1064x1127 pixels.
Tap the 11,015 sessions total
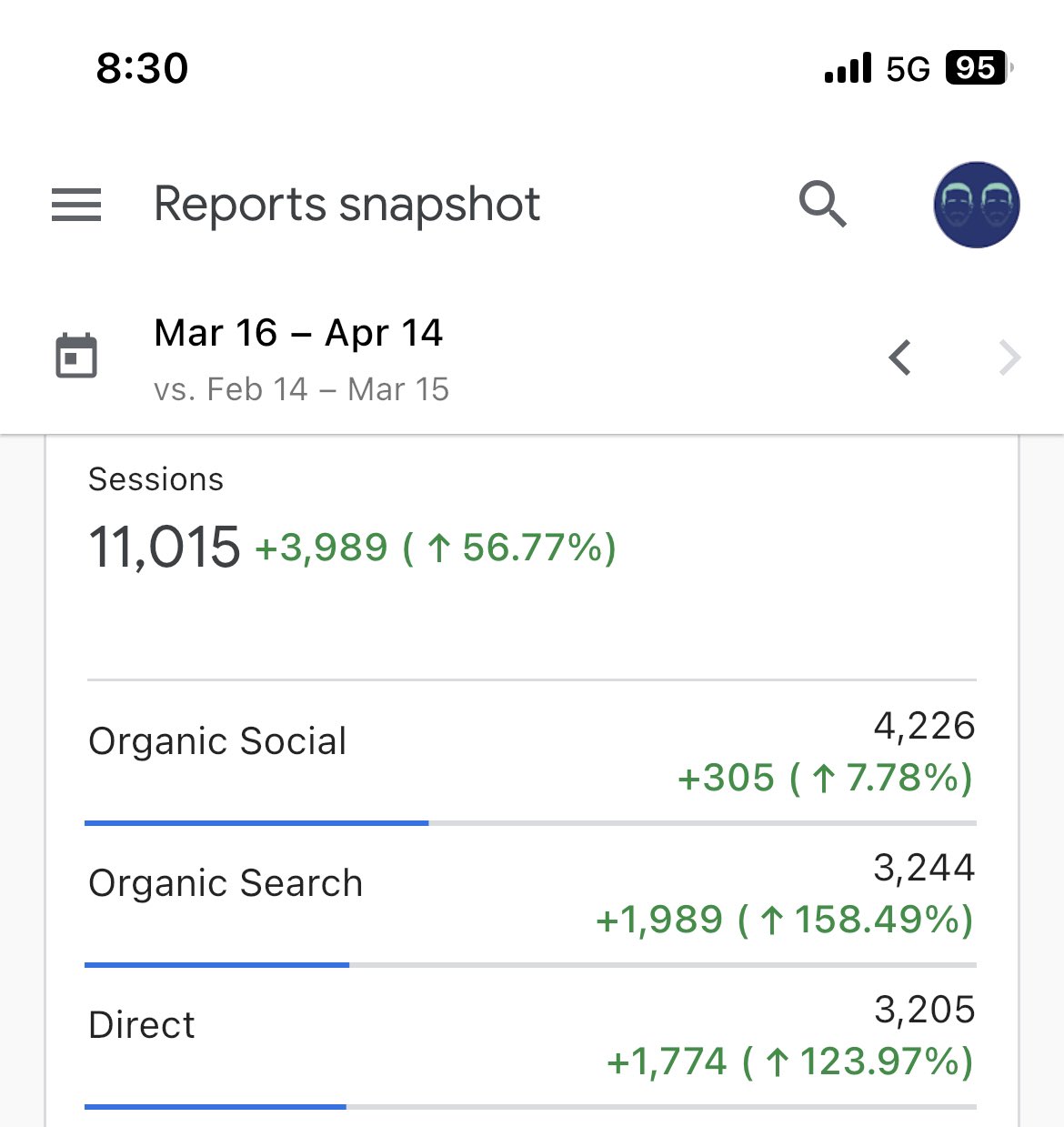(x=164, y=547)
